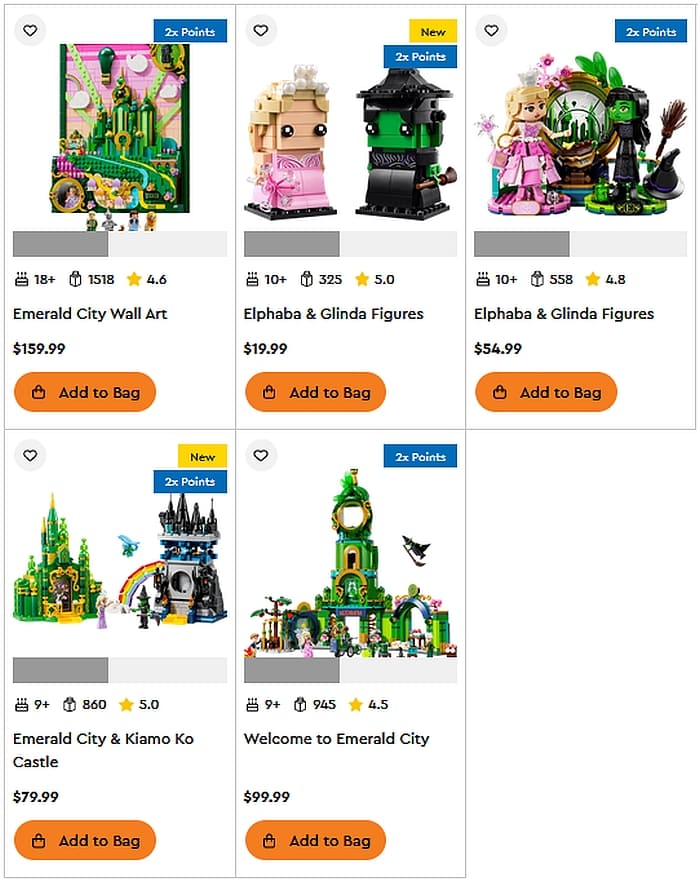
Task: Click heart icon on Emerald City & Kiamo Ko Castle
Action: tap(30, 455)
